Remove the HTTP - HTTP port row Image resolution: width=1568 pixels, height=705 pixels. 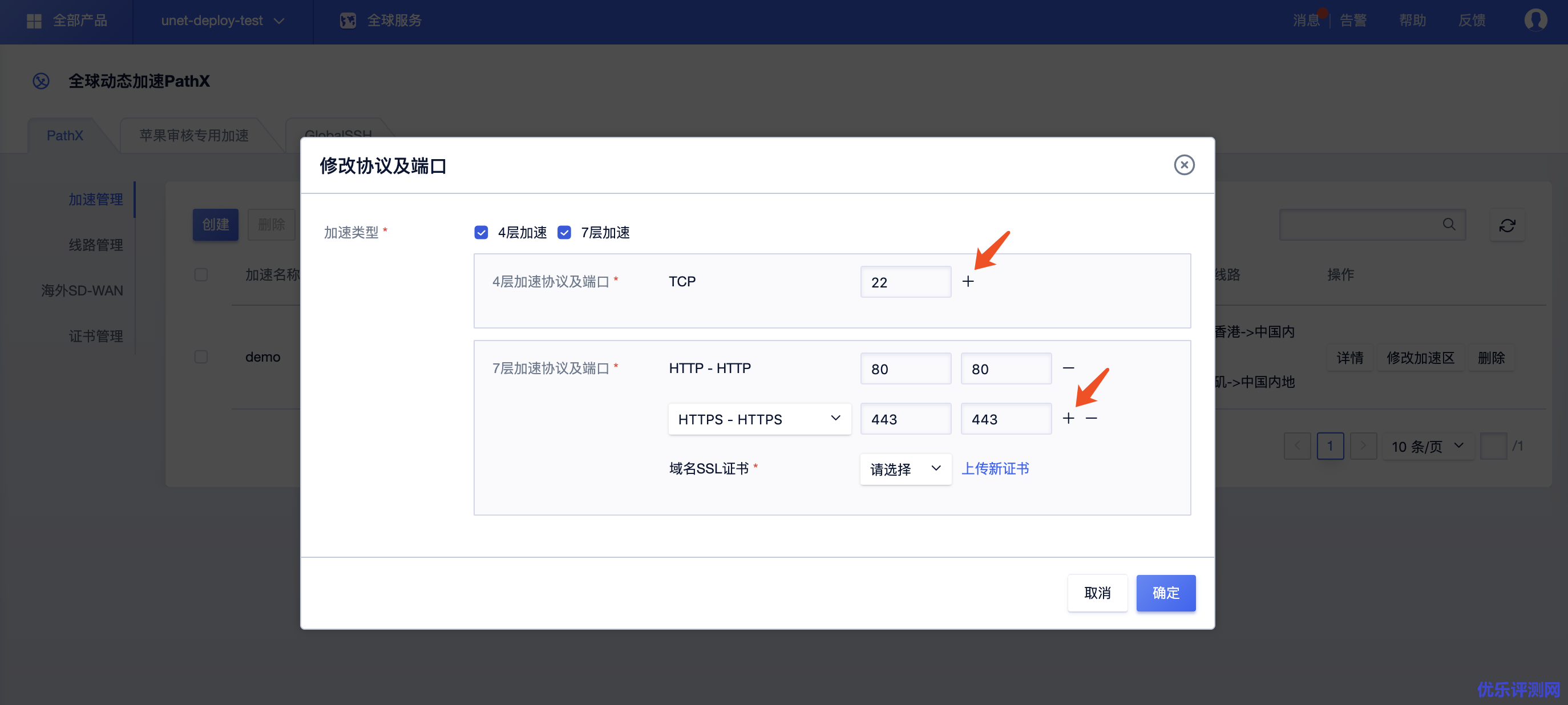point(1068,368)
